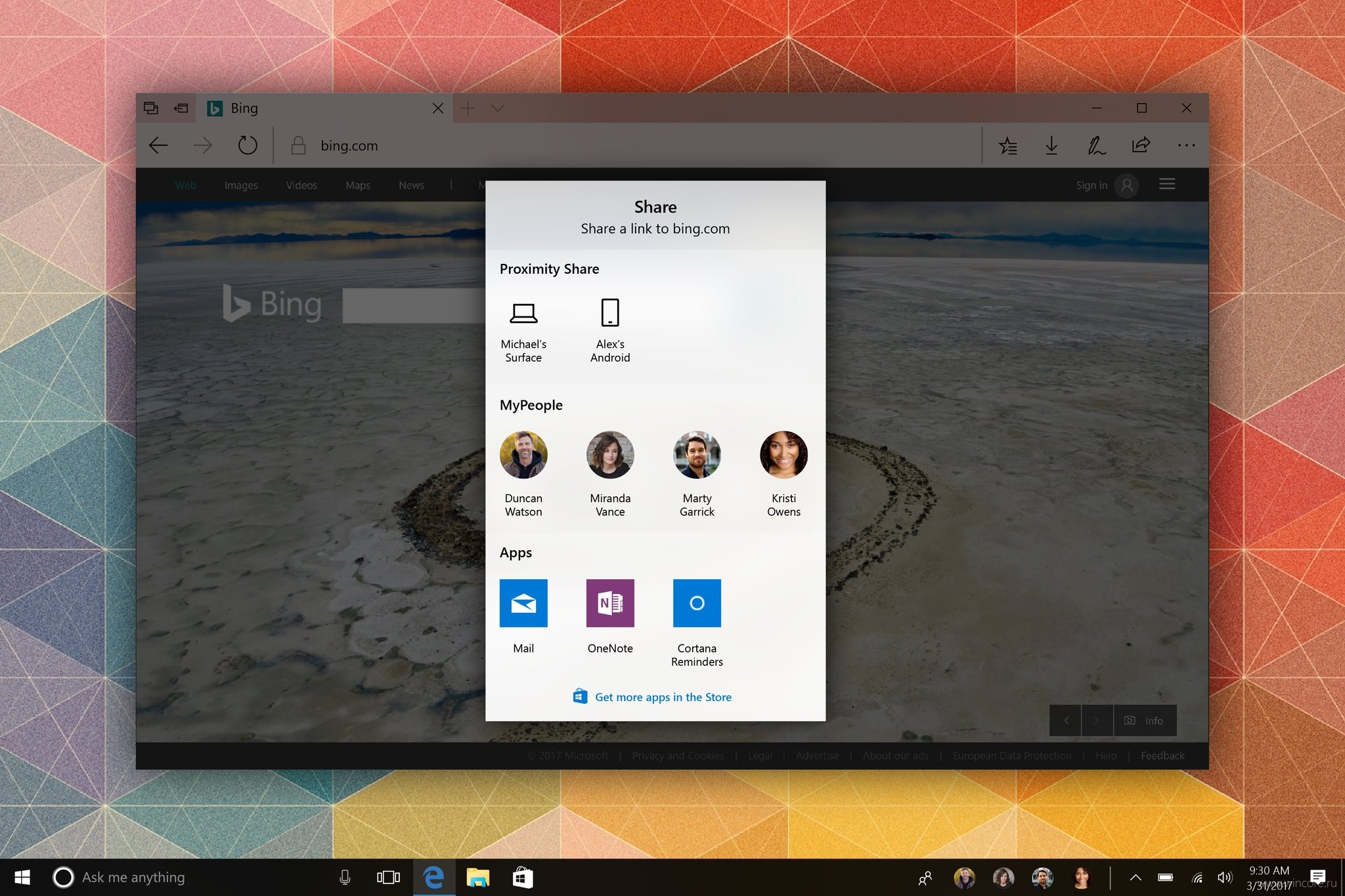Click the Wi-Fi network tray icon
1345x896 pixels.
(1197, 878)
